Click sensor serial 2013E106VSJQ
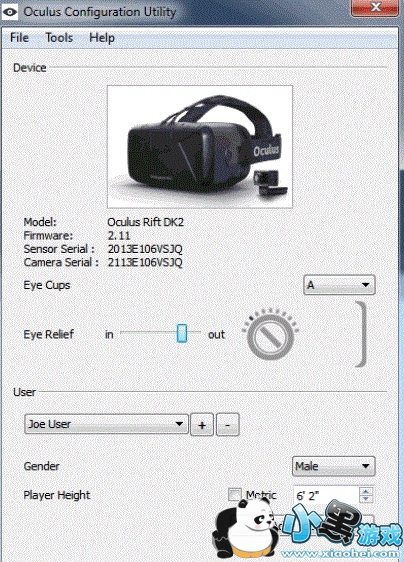 [x=145, y=249]
